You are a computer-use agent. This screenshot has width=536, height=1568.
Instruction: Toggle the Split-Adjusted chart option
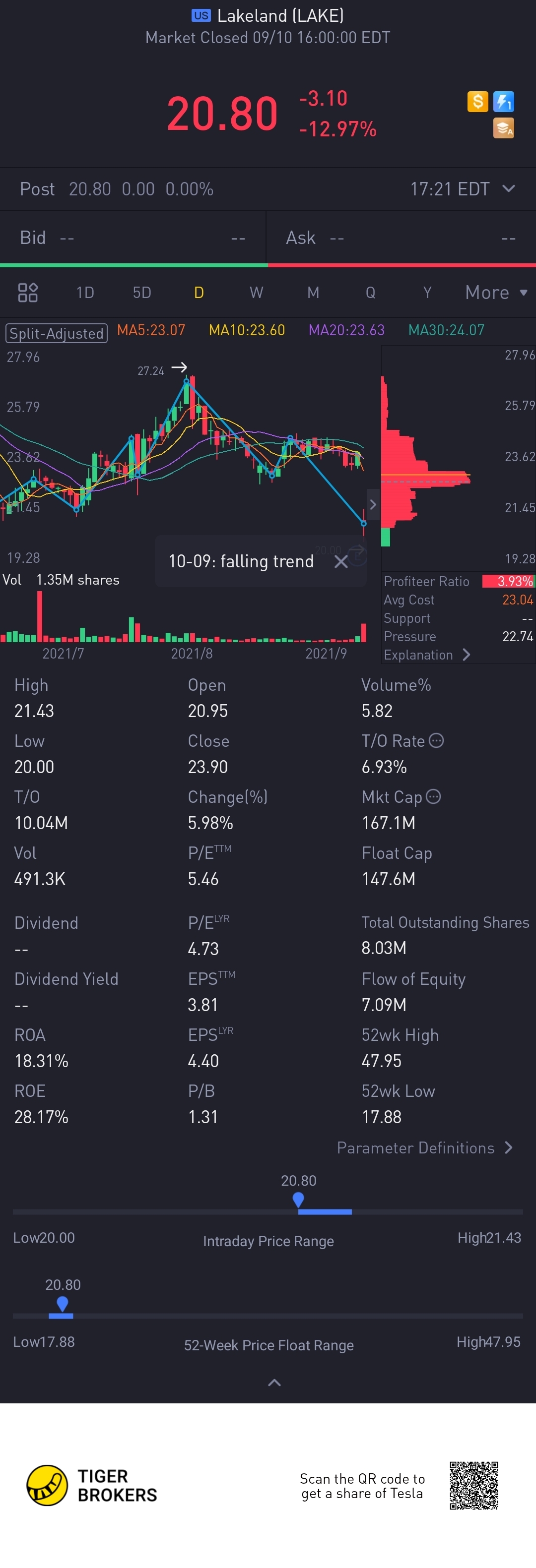pyautogui.click(x=57, y=333)
